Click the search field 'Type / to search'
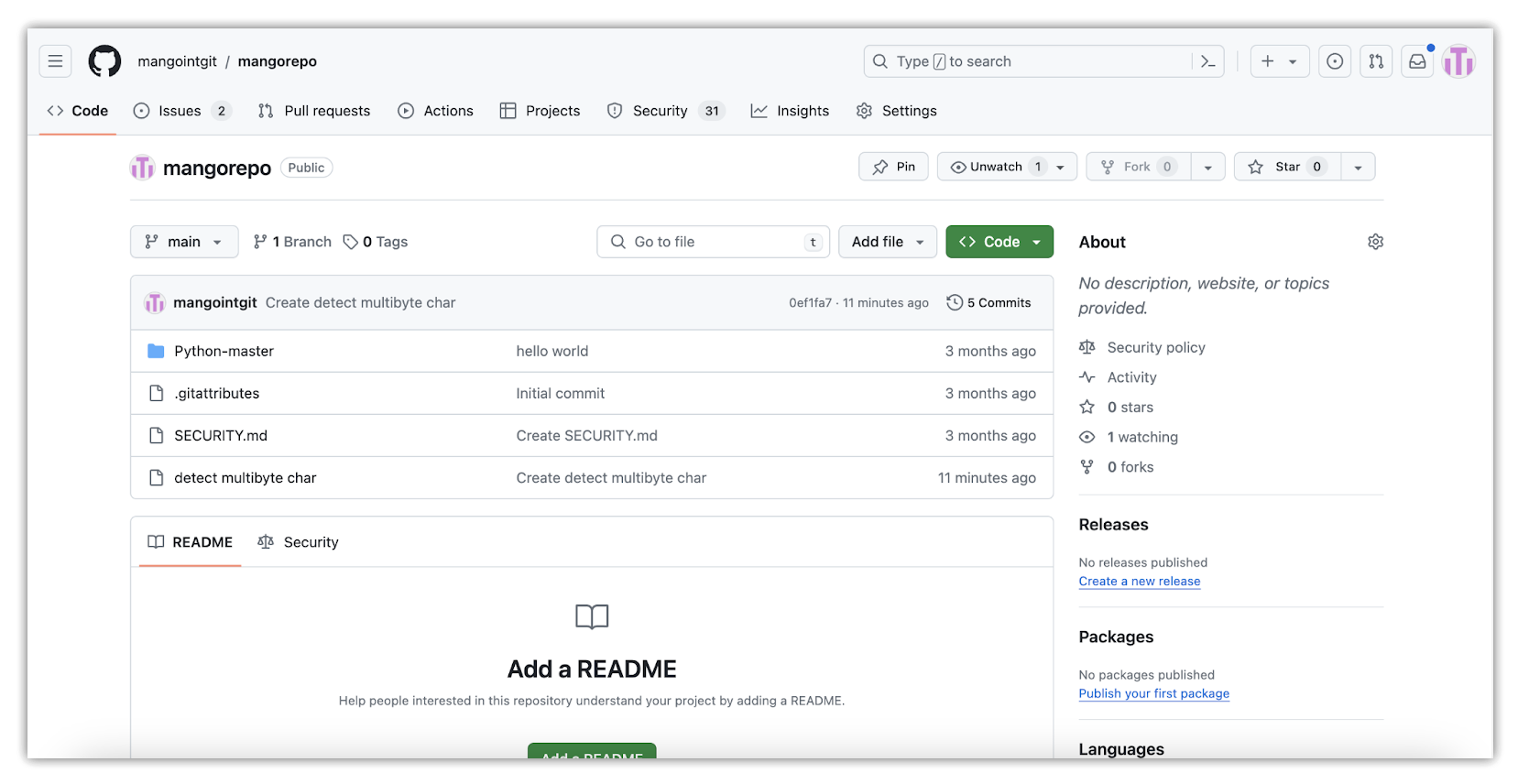 [x=1043, y=61]
